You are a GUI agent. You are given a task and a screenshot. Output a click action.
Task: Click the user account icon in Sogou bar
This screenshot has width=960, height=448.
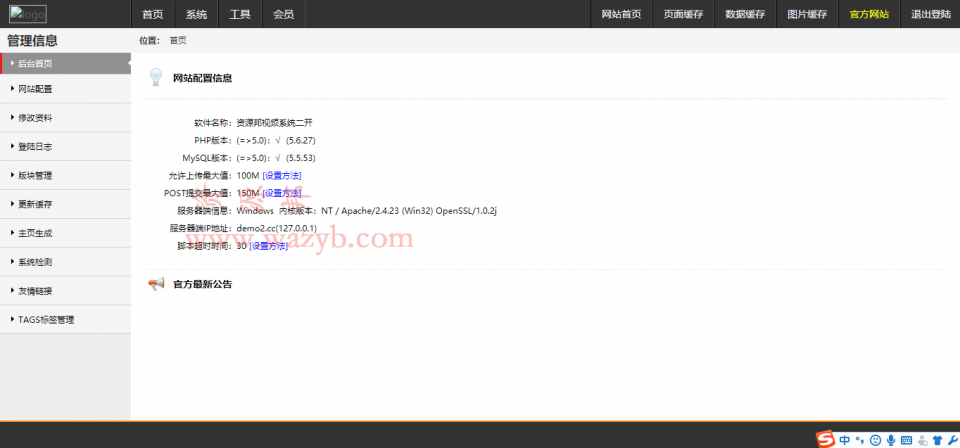point(922,439)
